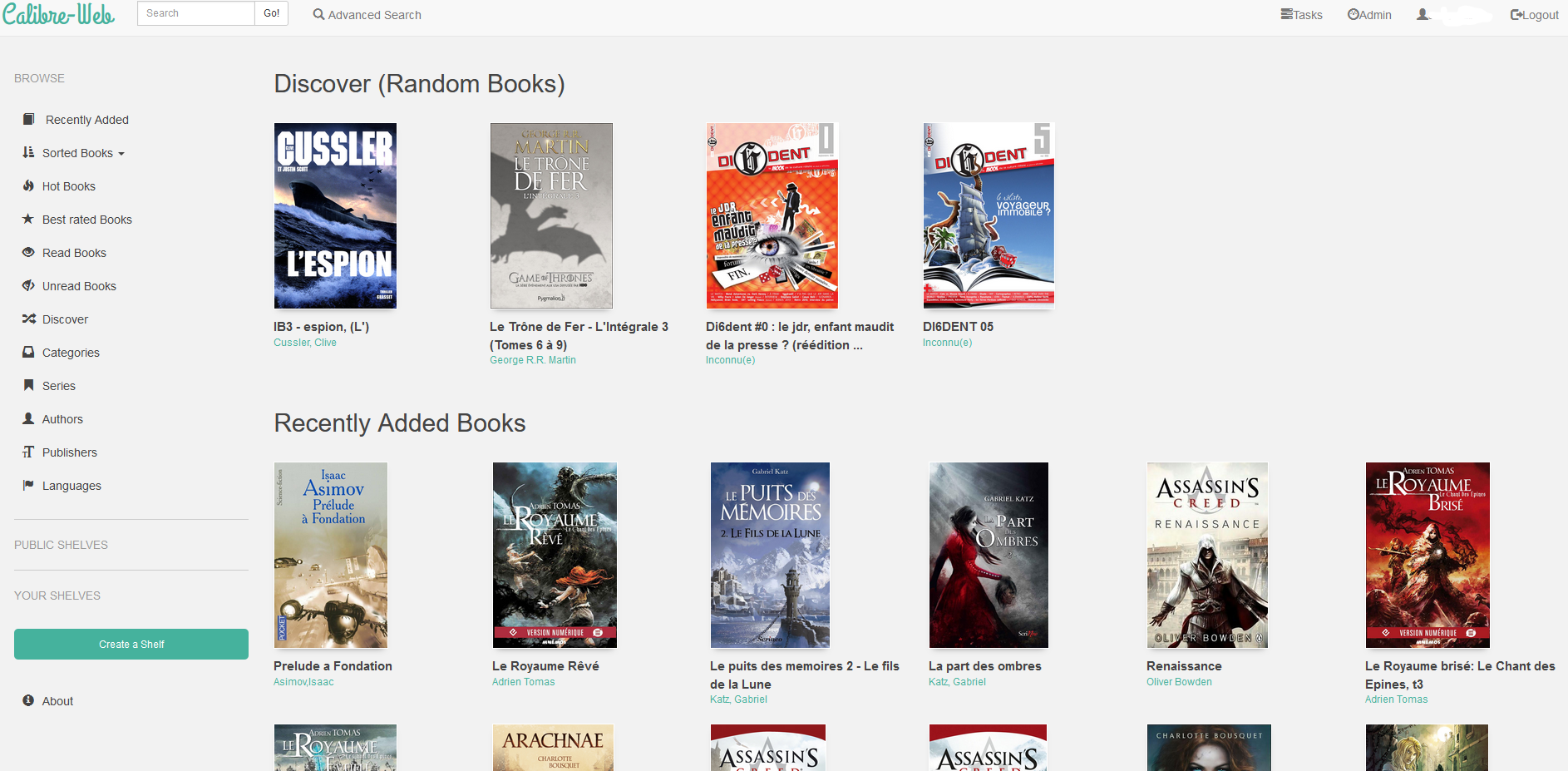The height and width of the screenshot is (771, 1568).
Task: Click the Admin dashboard icon in navbar
Action: pyautogui.click(x=1353, y=14)
